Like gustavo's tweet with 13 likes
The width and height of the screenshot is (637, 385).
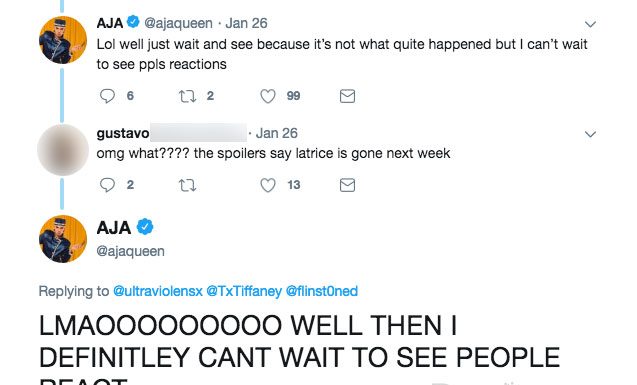pyautogui.click(x=268, y=185)
